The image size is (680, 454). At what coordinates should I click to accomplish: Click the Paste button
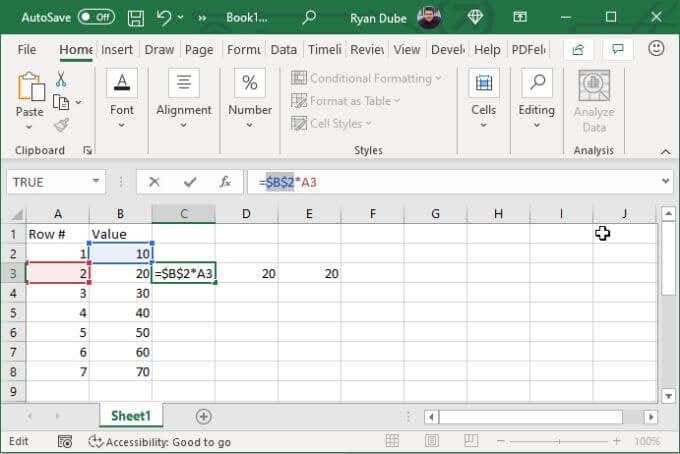(x=29, y=101)
